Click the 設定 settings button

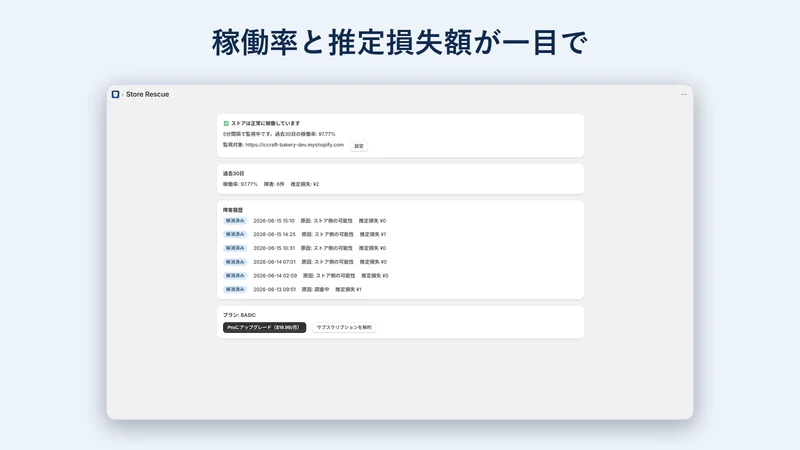pos(359,146)
